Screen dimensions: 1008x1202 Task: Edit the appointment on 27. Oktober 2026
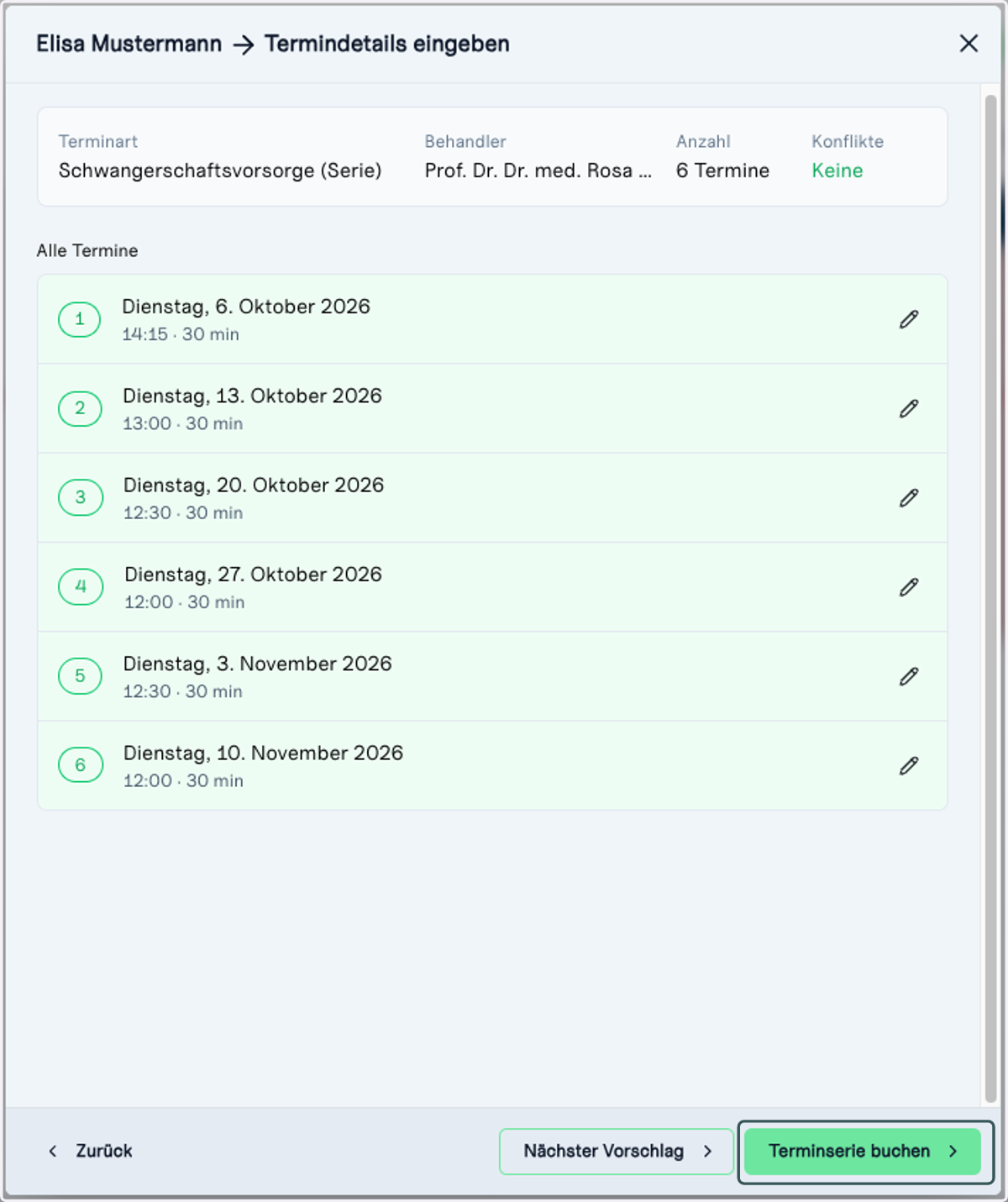coord(909,587)
